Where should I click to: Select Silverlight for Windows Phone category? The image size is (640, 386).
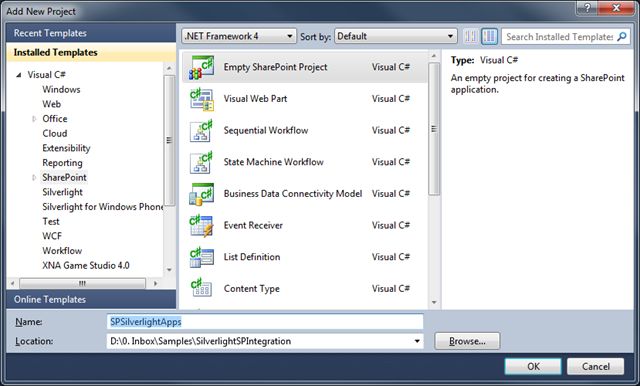(x=102, y=207)
